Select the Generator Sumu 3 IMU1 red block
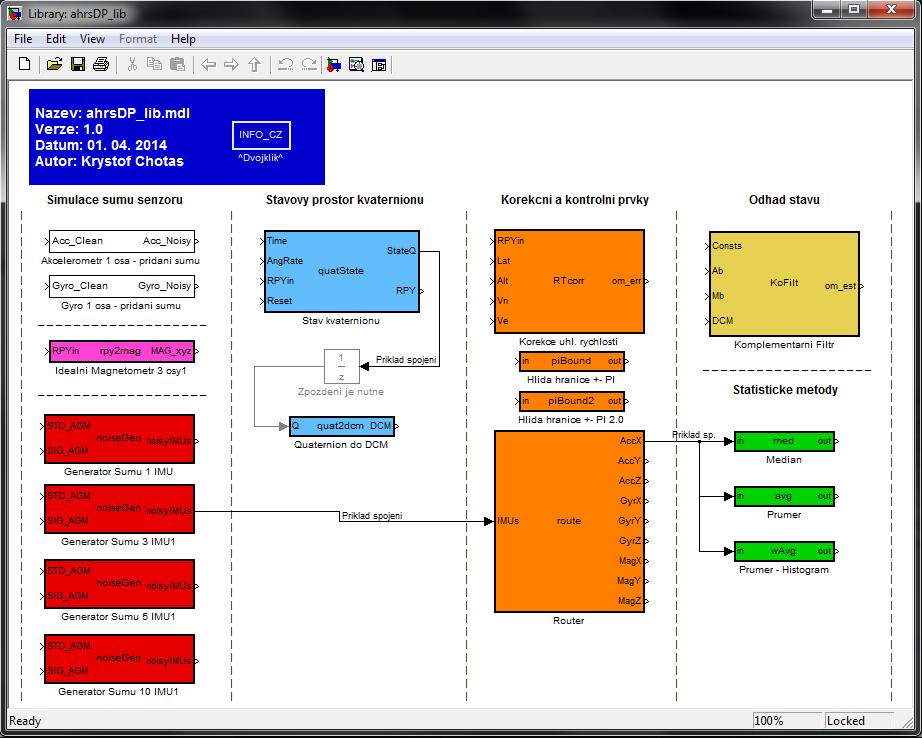 point(119,509)
